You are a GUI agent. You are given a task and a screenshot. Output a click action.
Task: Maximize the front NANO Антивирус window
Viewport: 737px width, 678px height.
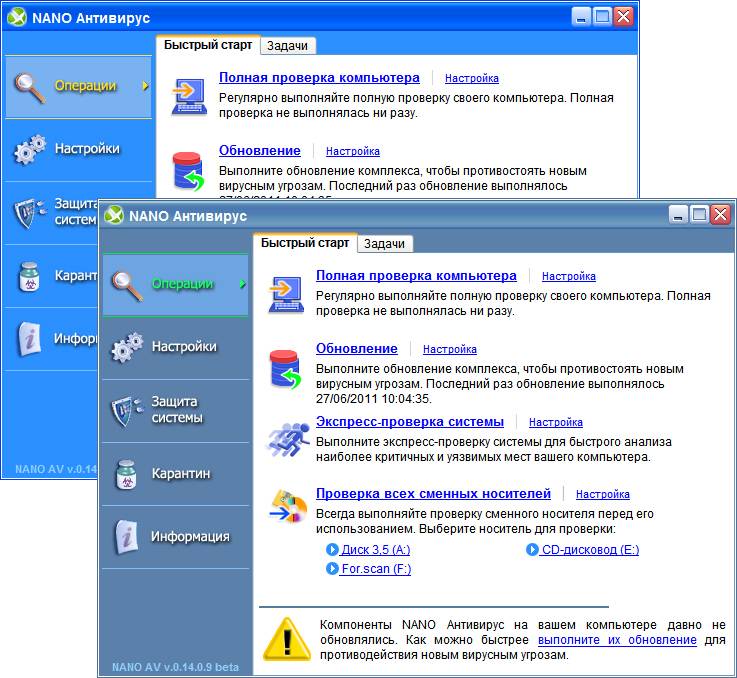(699, 215)
